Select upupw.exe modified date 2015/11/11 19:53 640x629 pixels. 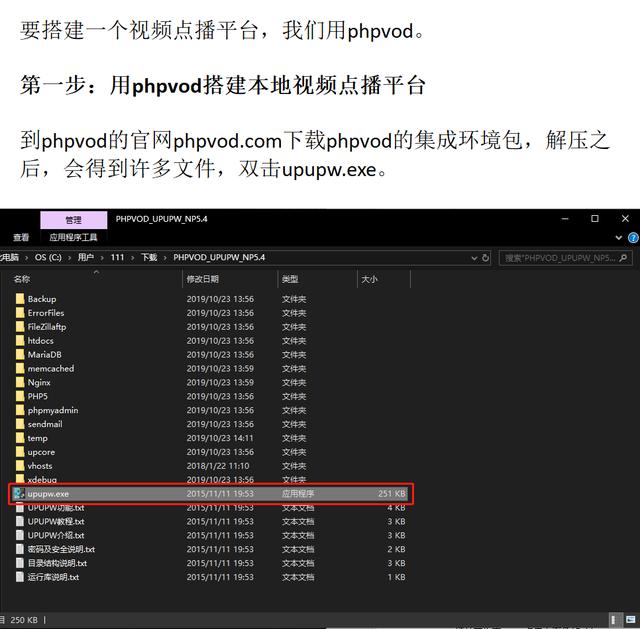tap(220, 493)
